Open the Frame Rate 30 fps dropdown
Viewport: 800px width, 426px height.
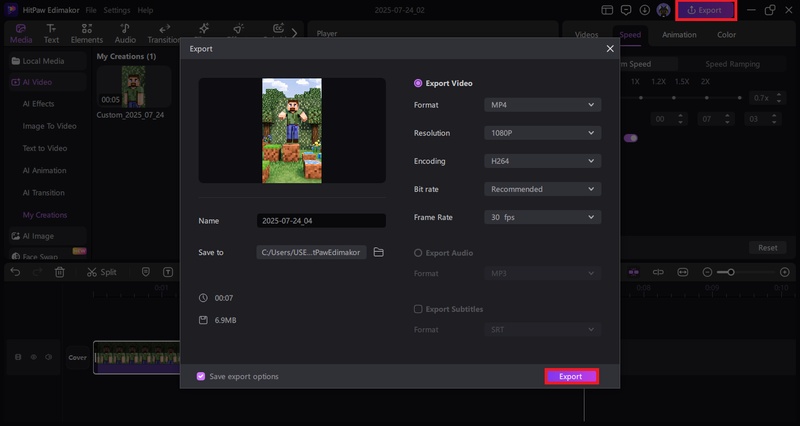pos(542,217)
